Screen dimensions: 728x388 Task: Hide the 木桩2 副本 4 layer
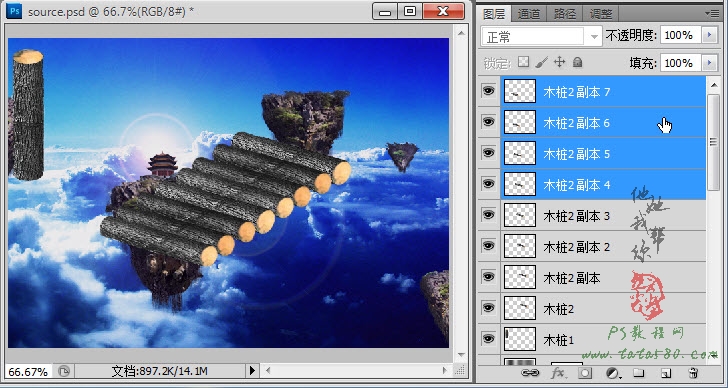tap(488, 184)
